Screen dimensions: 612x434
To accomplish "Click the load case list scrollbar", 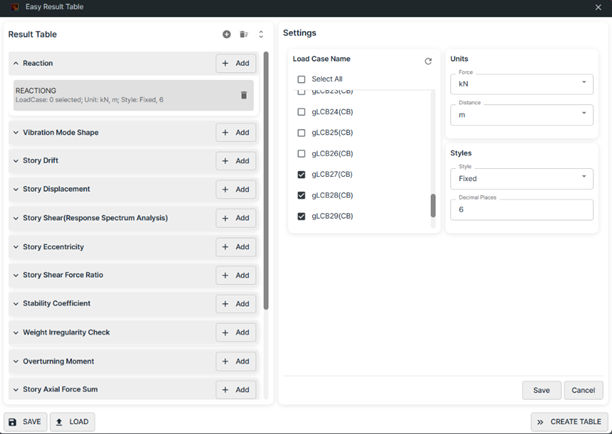I will 433,205.
